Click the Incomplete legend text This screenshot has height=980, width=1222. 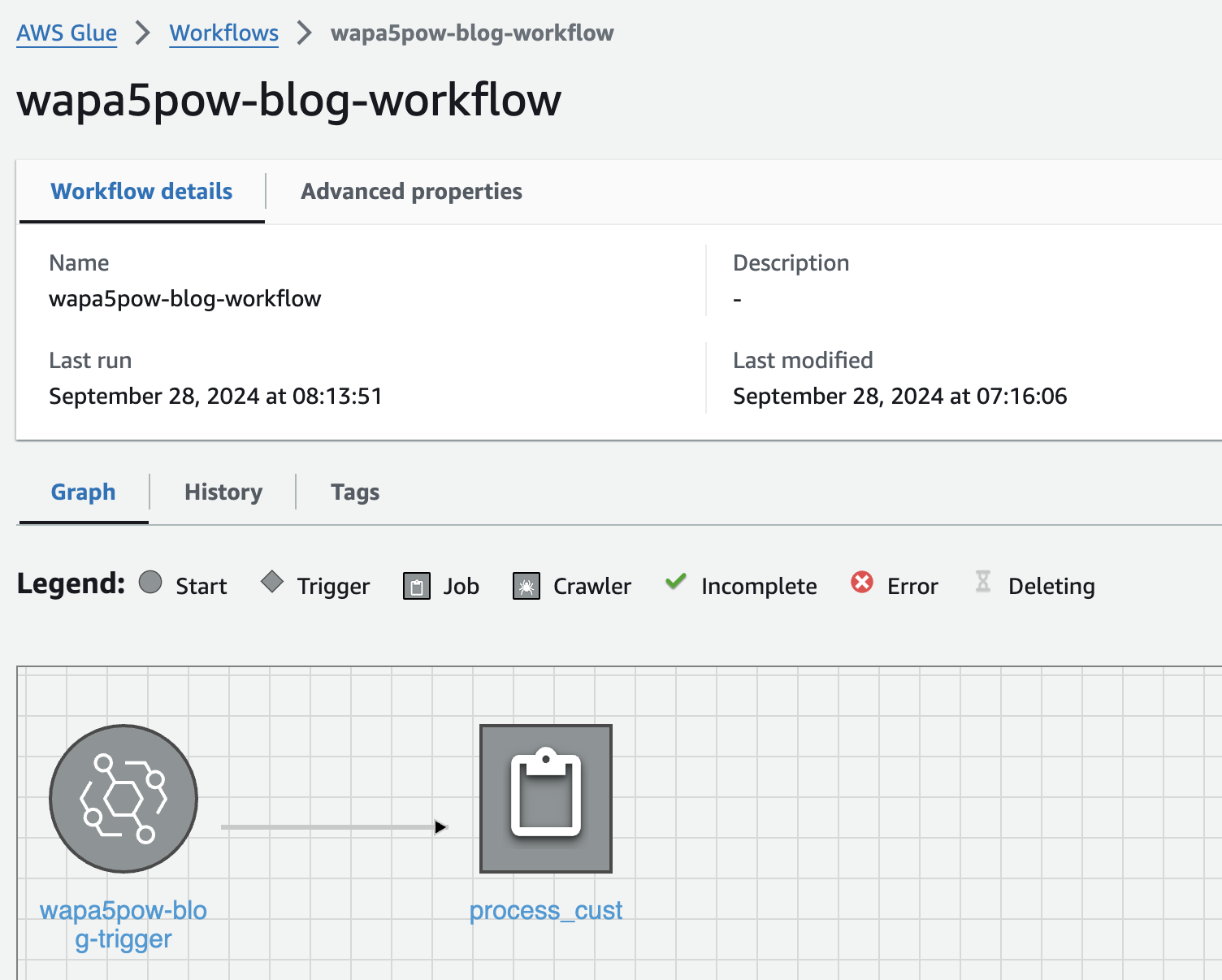[x=759, y=587]
